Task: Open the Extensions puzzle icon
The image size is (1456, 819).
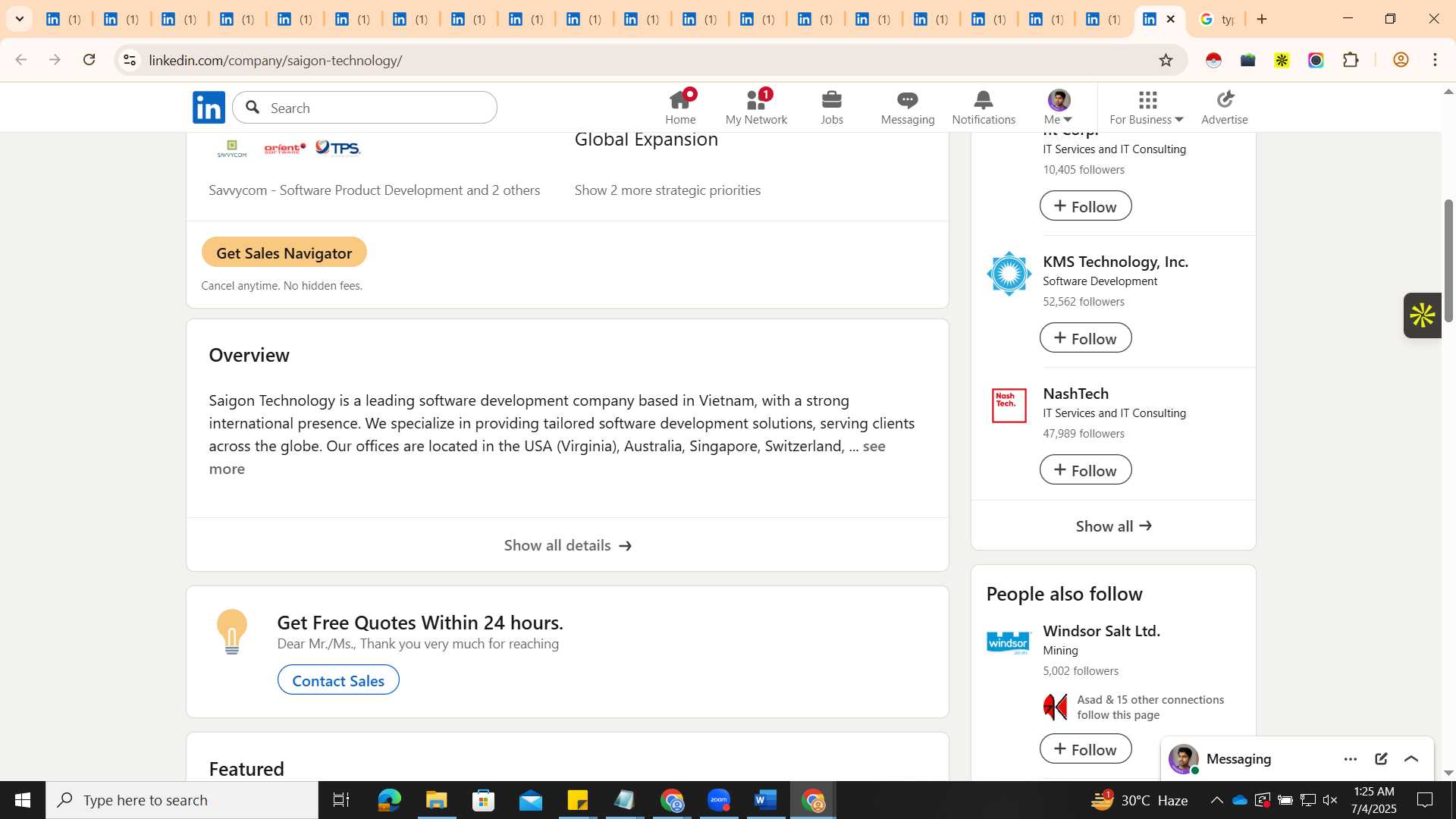Action: click(1351, 60)
